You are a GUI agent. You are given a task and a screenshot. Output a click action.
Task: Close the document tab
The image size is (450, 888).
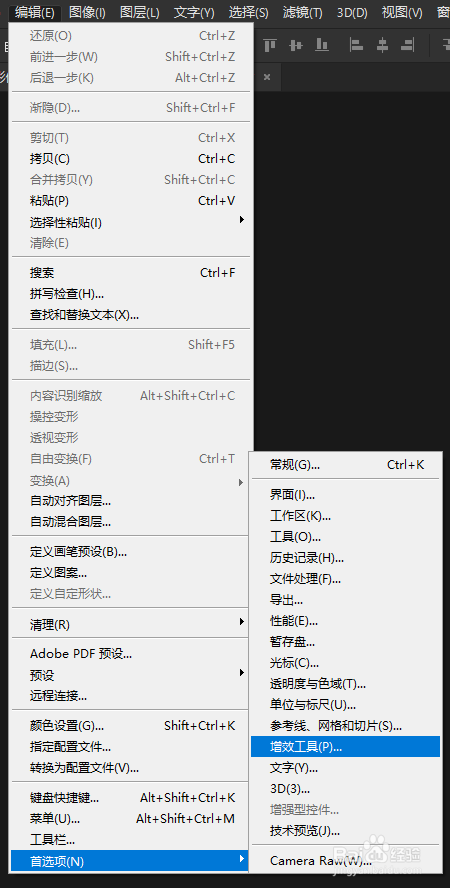pos(267,77)
